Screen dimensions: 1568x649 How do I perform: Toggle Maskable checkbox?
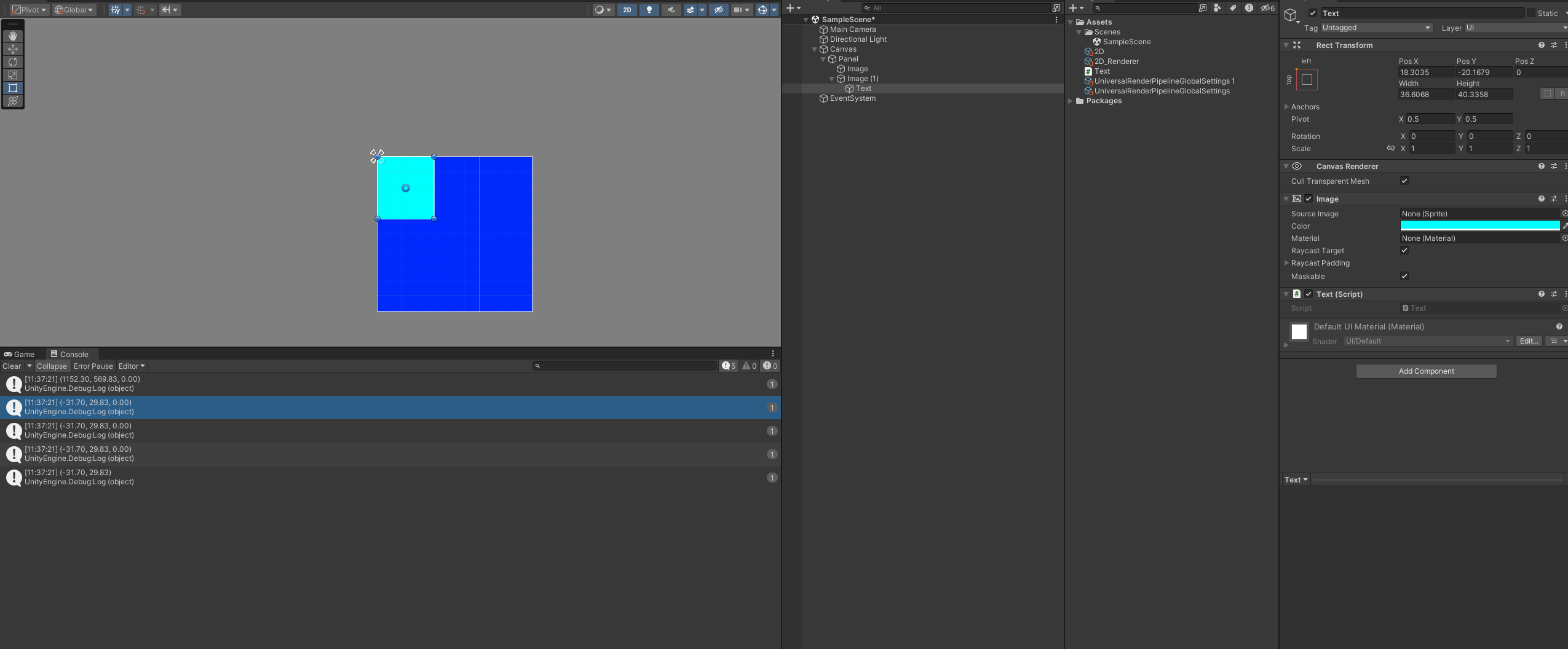pos(1404,276)
